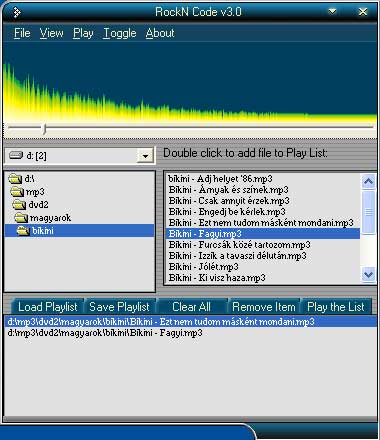Click the app logo icon in title bar

tap(16, 12)
